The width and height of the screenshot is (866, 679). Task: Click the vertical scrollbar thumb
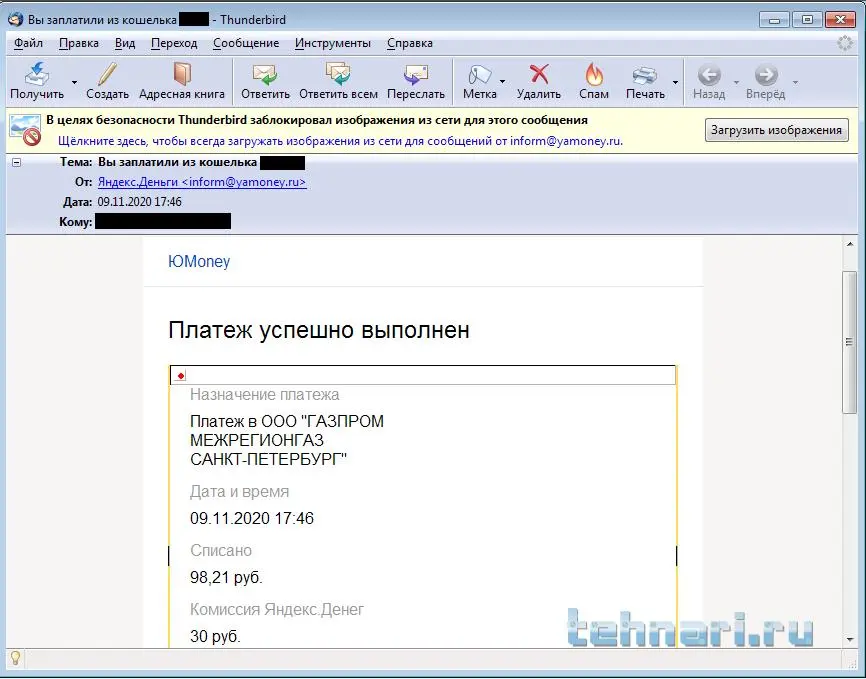click(x=849, y=342)
